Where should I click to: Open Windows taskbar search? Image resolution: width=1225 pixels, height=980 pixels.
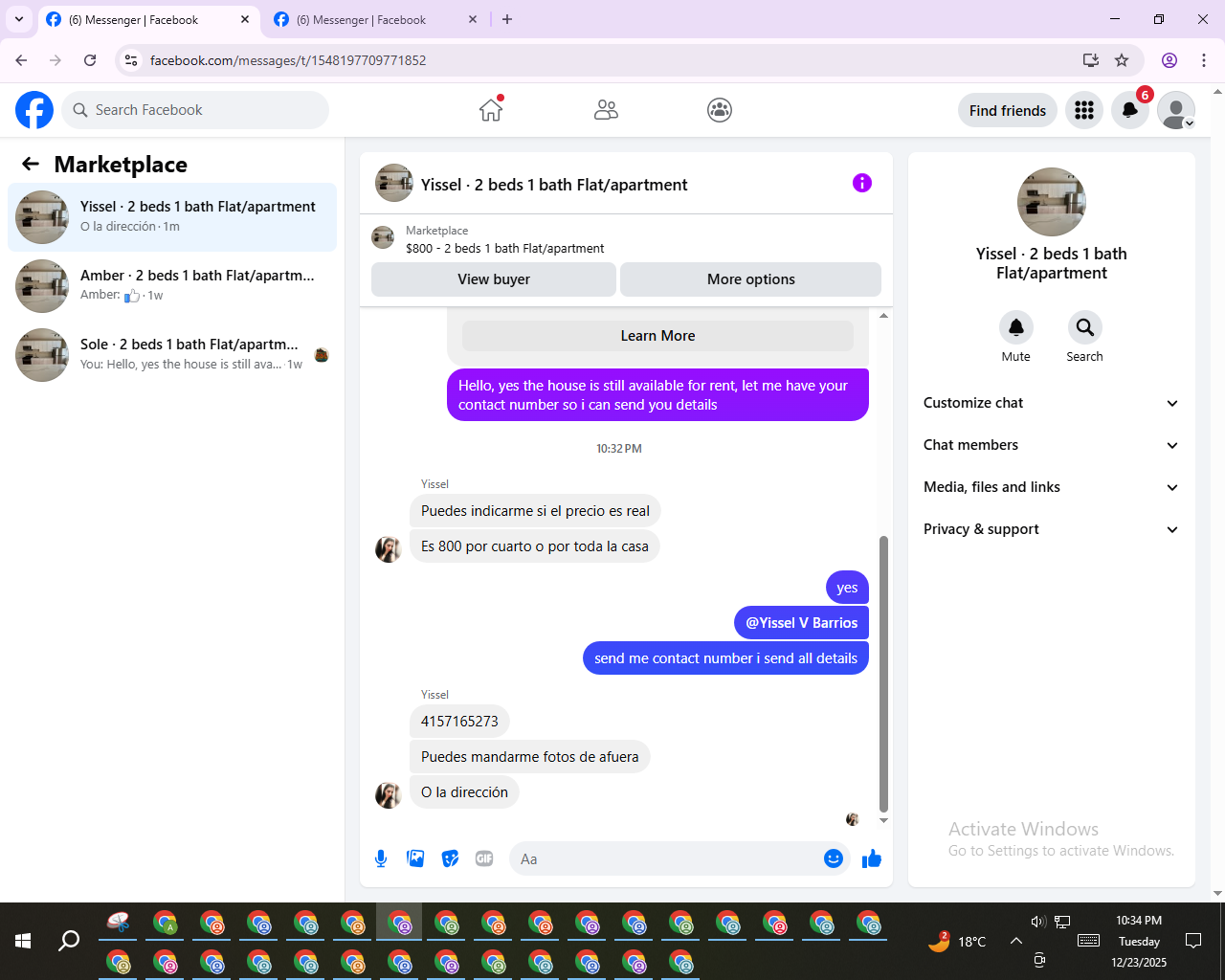click(x=69, y=941)
